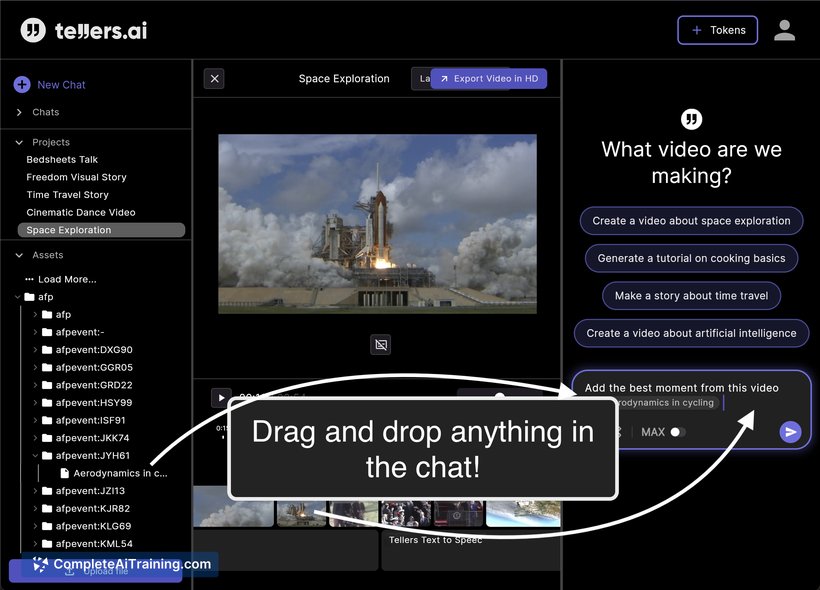This screenshot has width=820, height=590.
Task: Click the New Chat plus icon
Action: [22, 85]
